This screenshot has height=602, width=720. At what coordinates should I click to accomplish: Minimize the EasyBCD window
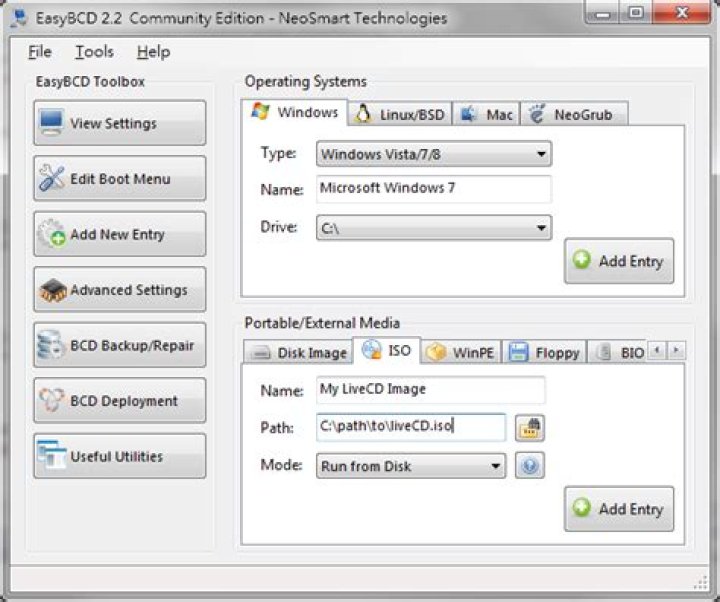pos(602,14)
